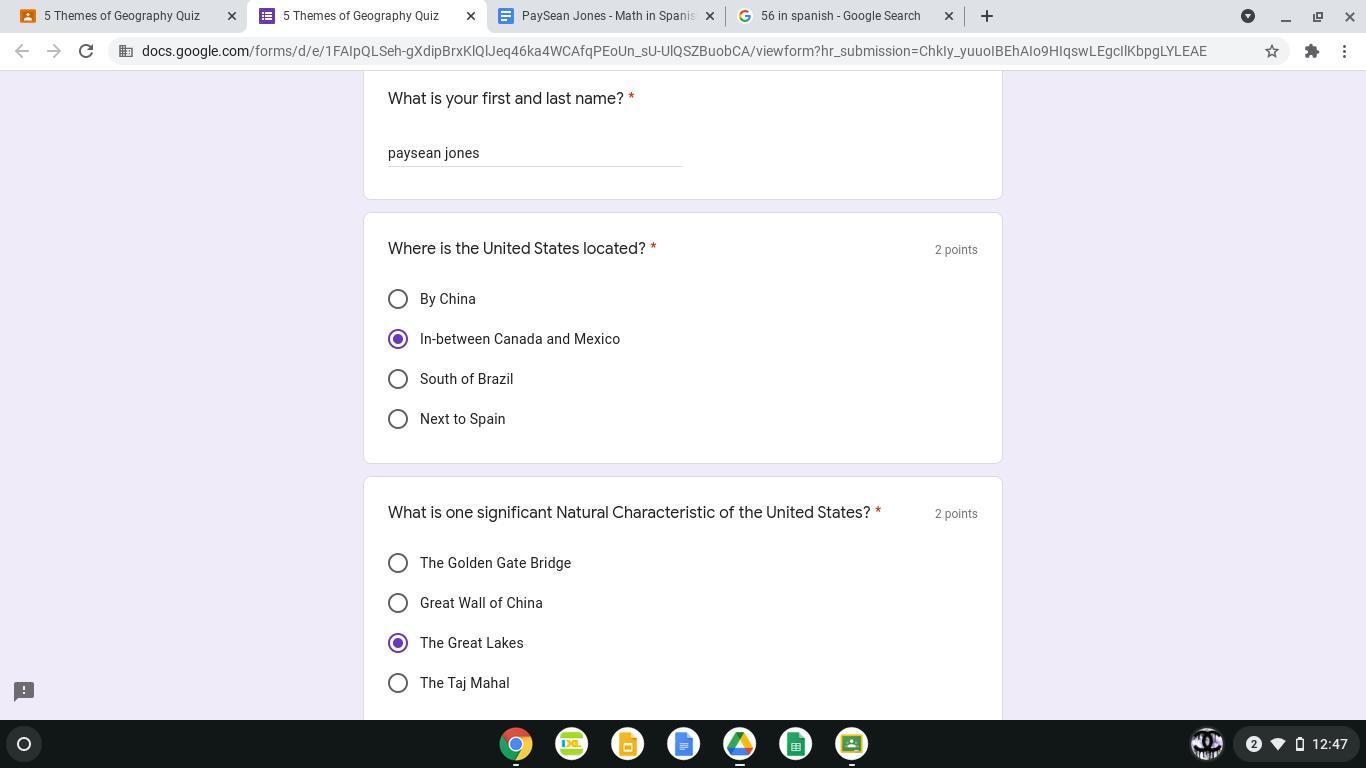
Task: Open tab search dropdown arrow
Action: tap(1247, 16)
